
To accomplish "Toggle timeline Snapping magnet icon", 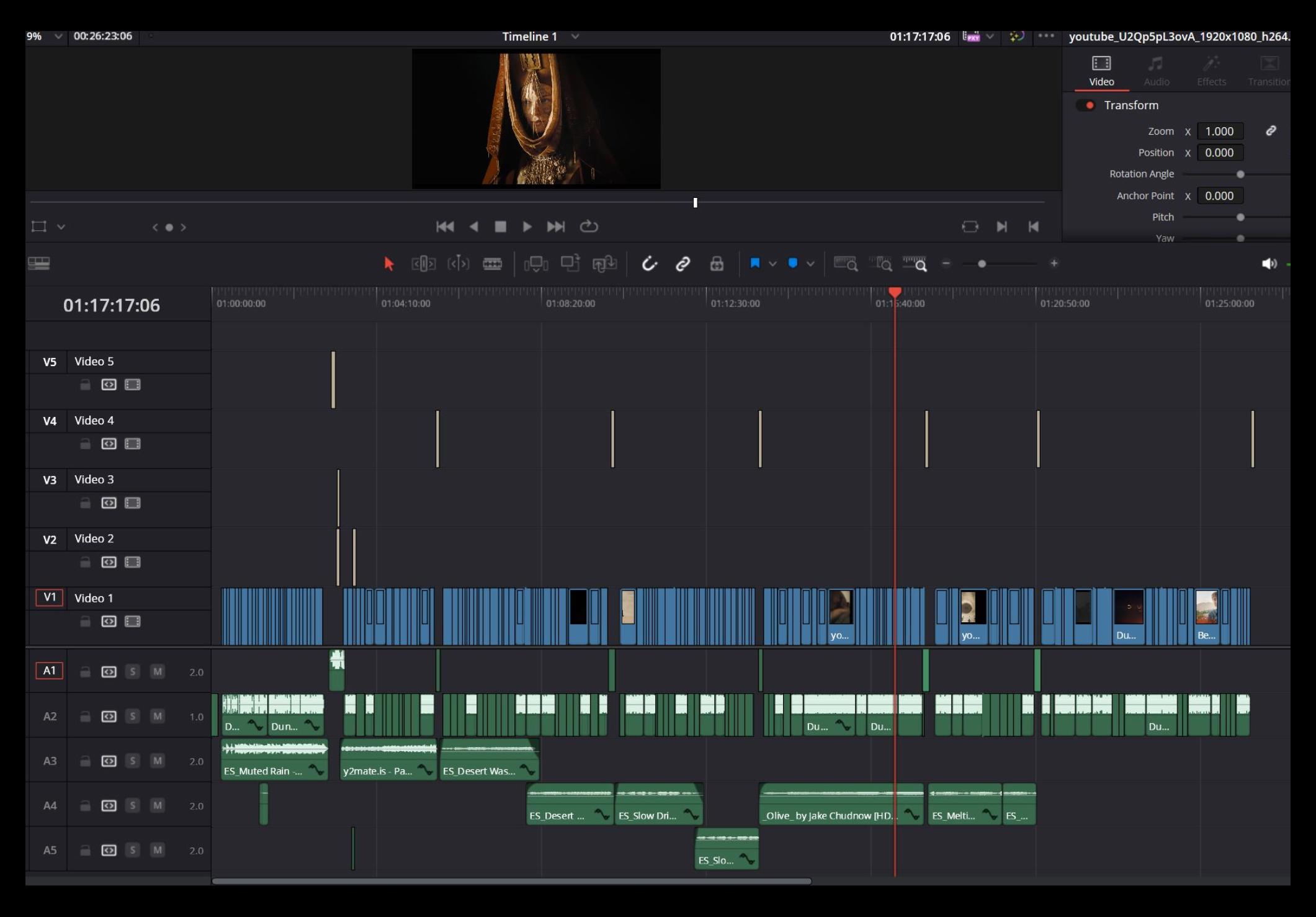I will point(649,264).
